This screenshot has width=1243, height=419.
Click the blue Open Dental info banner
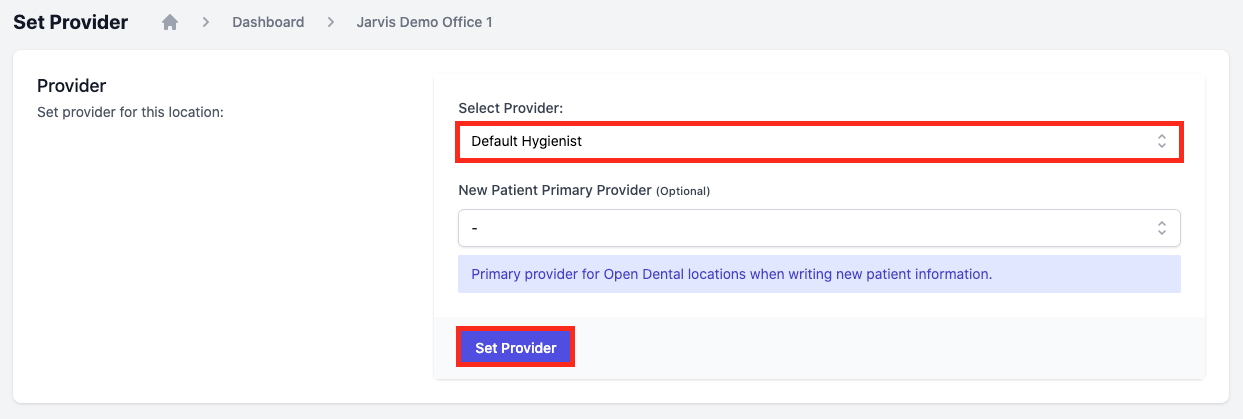(x=819, y=274)
